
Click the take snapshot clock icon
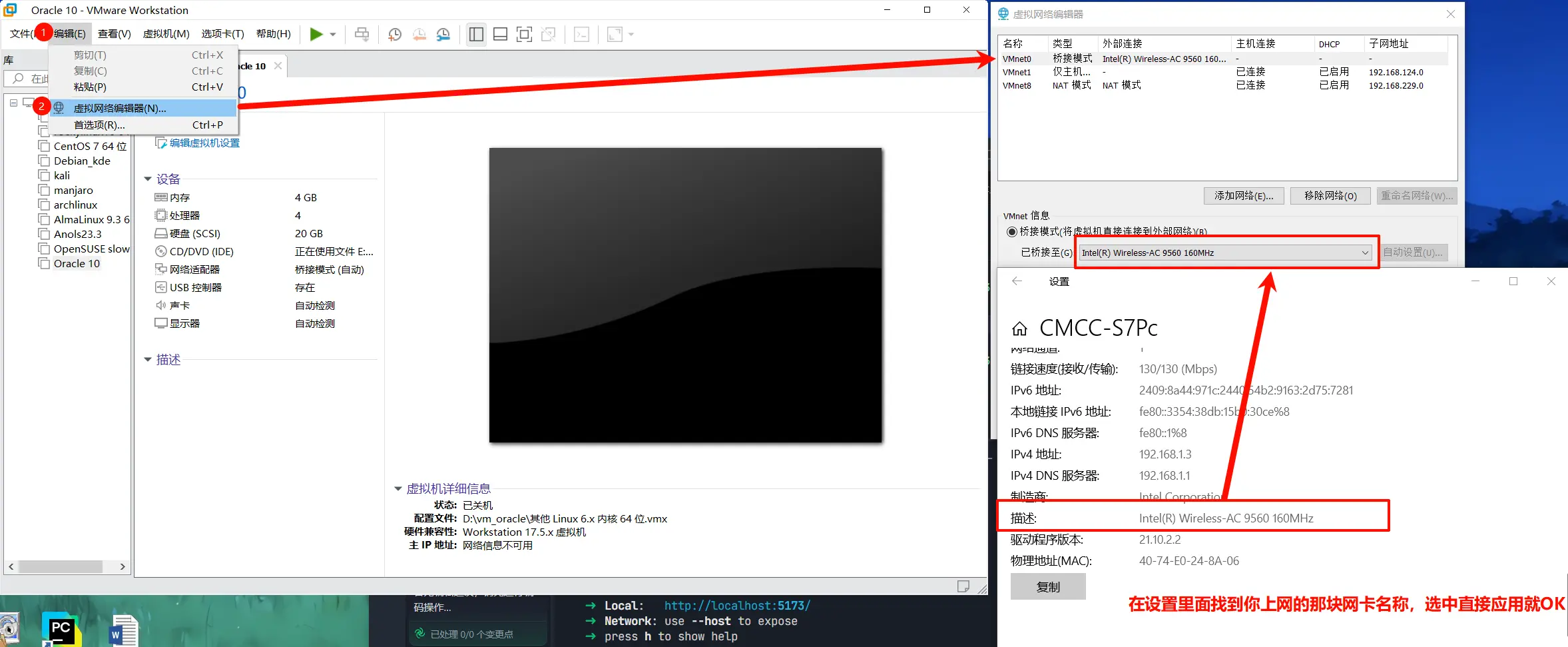(395, 34)
